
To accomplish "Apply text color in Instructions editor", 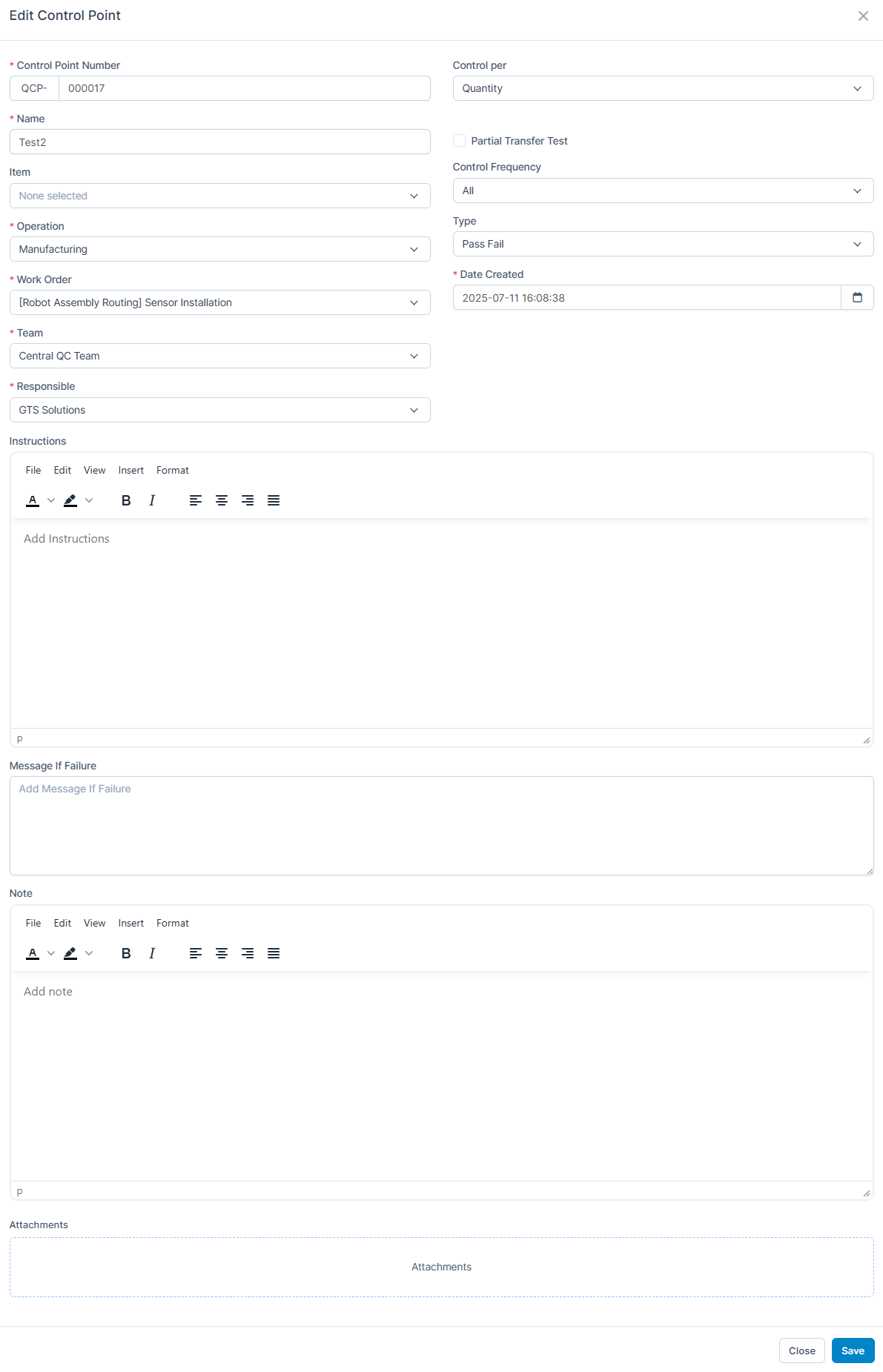I will click(33, 500).
